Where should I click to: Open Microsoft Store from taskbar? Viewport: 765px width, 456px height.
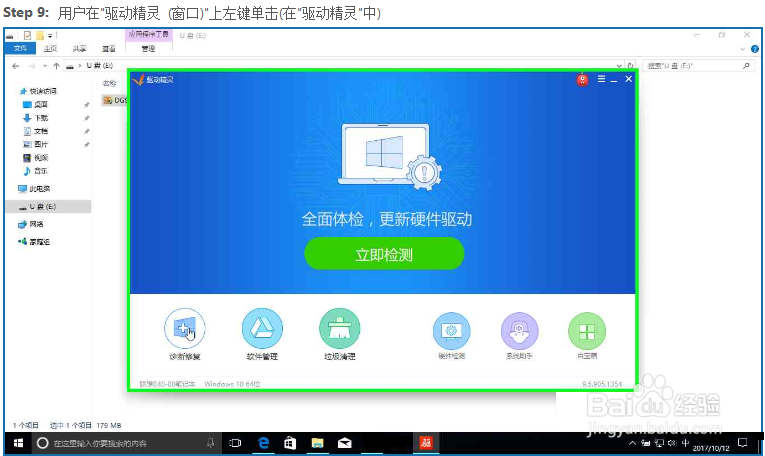coord(290,443)
